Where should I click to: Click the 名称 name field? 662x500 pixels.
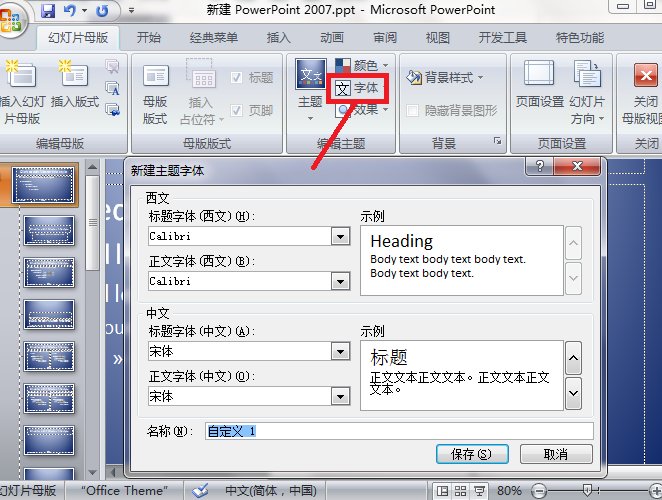click(x=399, y=431)
